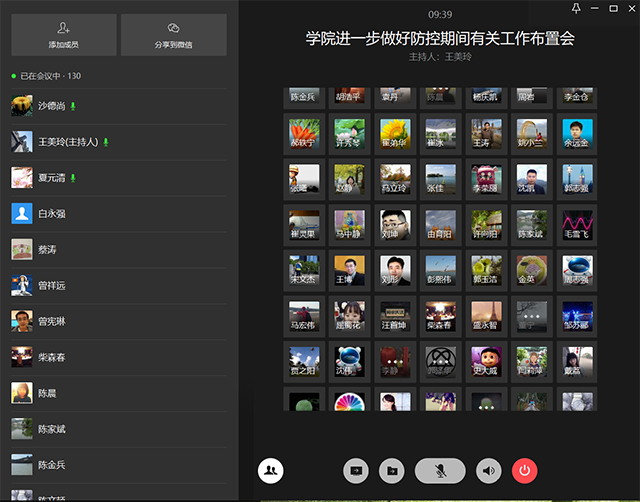Click 白永强's blue default avatar
The height and width of the screenshot is (502, 640).
(22, 213)
